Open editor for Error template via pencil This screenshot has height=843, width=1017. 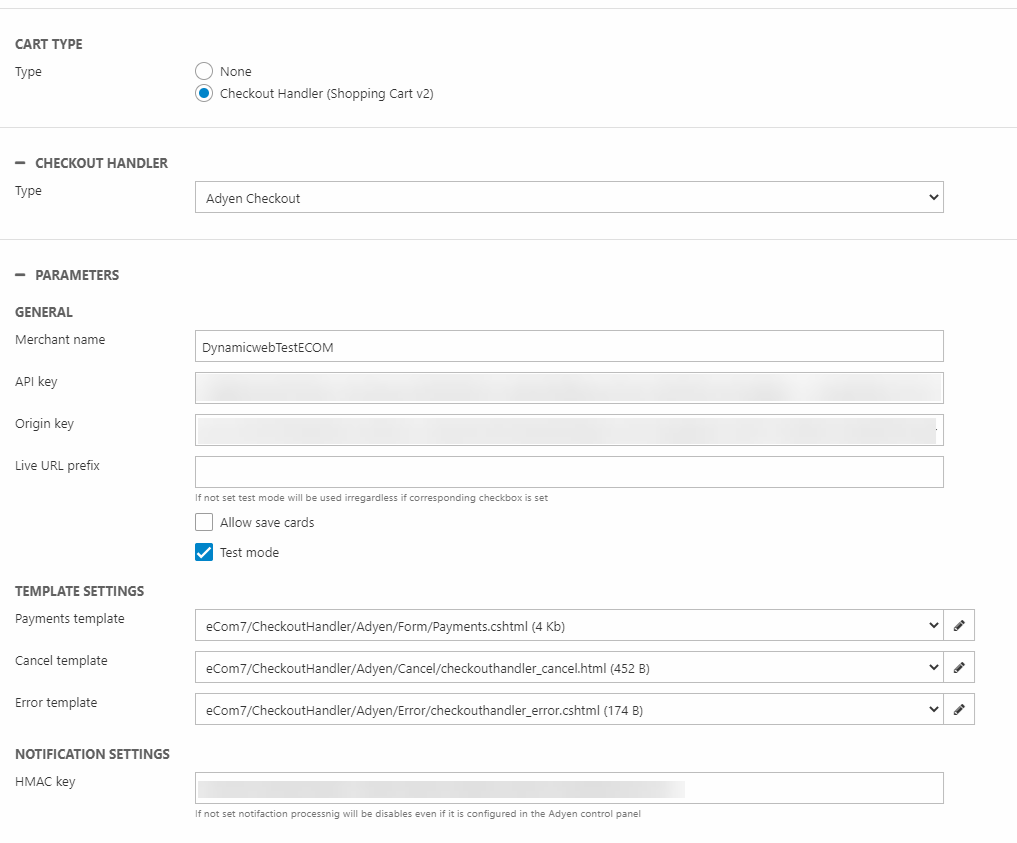tap(959, 709)
